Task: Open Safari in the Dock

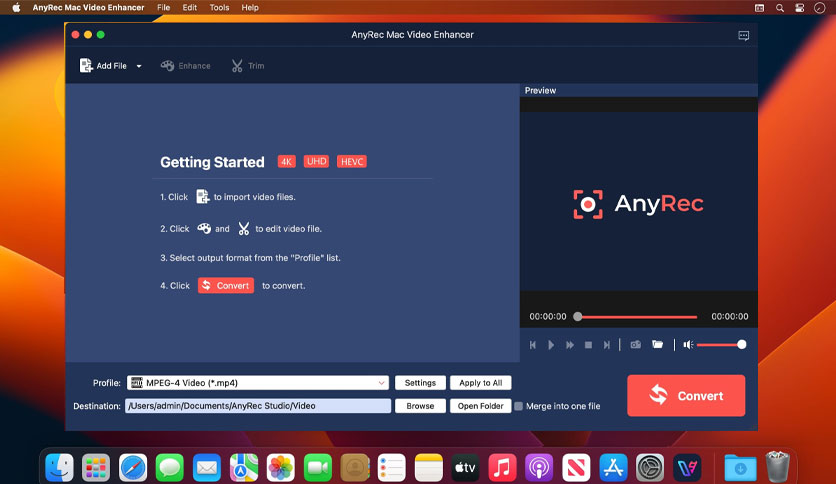Action: [x=133, y=468]
